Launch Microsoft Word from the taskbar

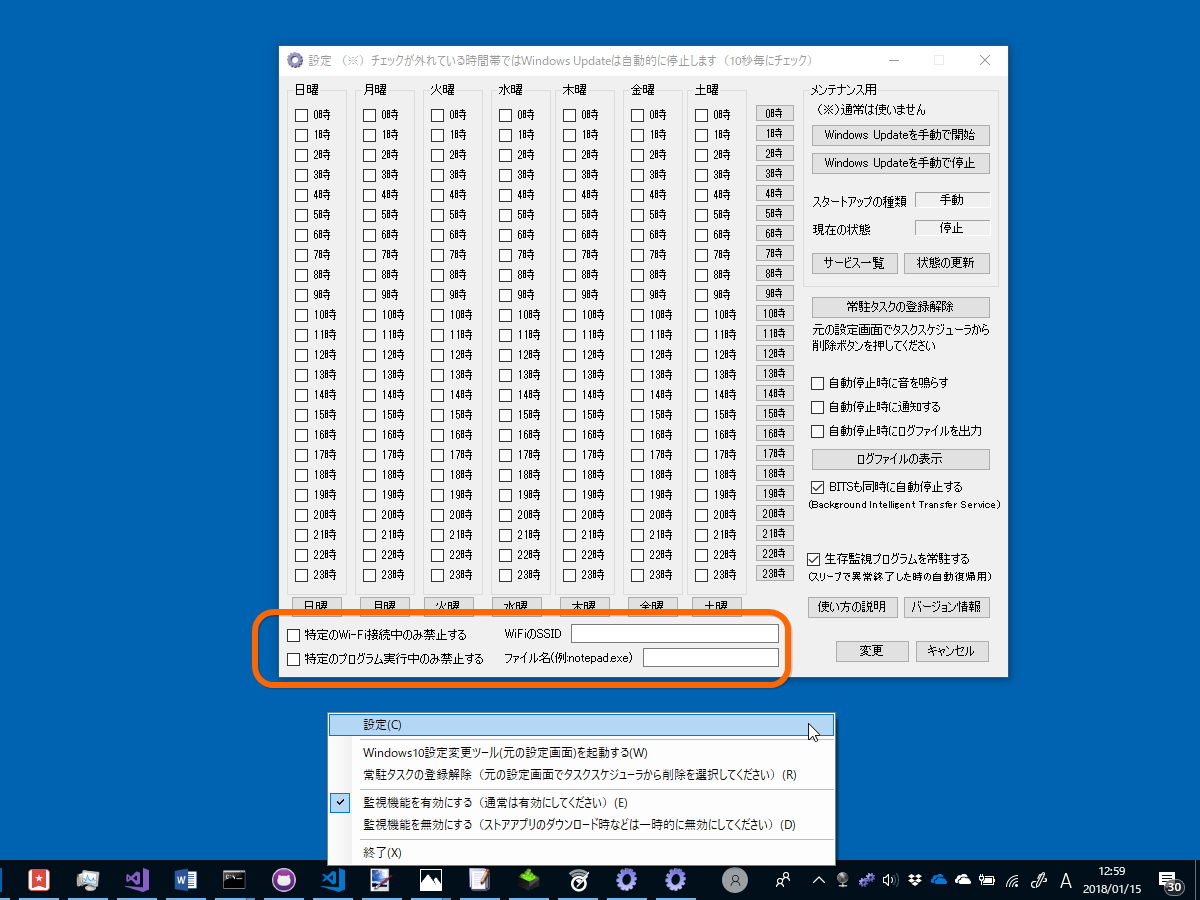185,882
